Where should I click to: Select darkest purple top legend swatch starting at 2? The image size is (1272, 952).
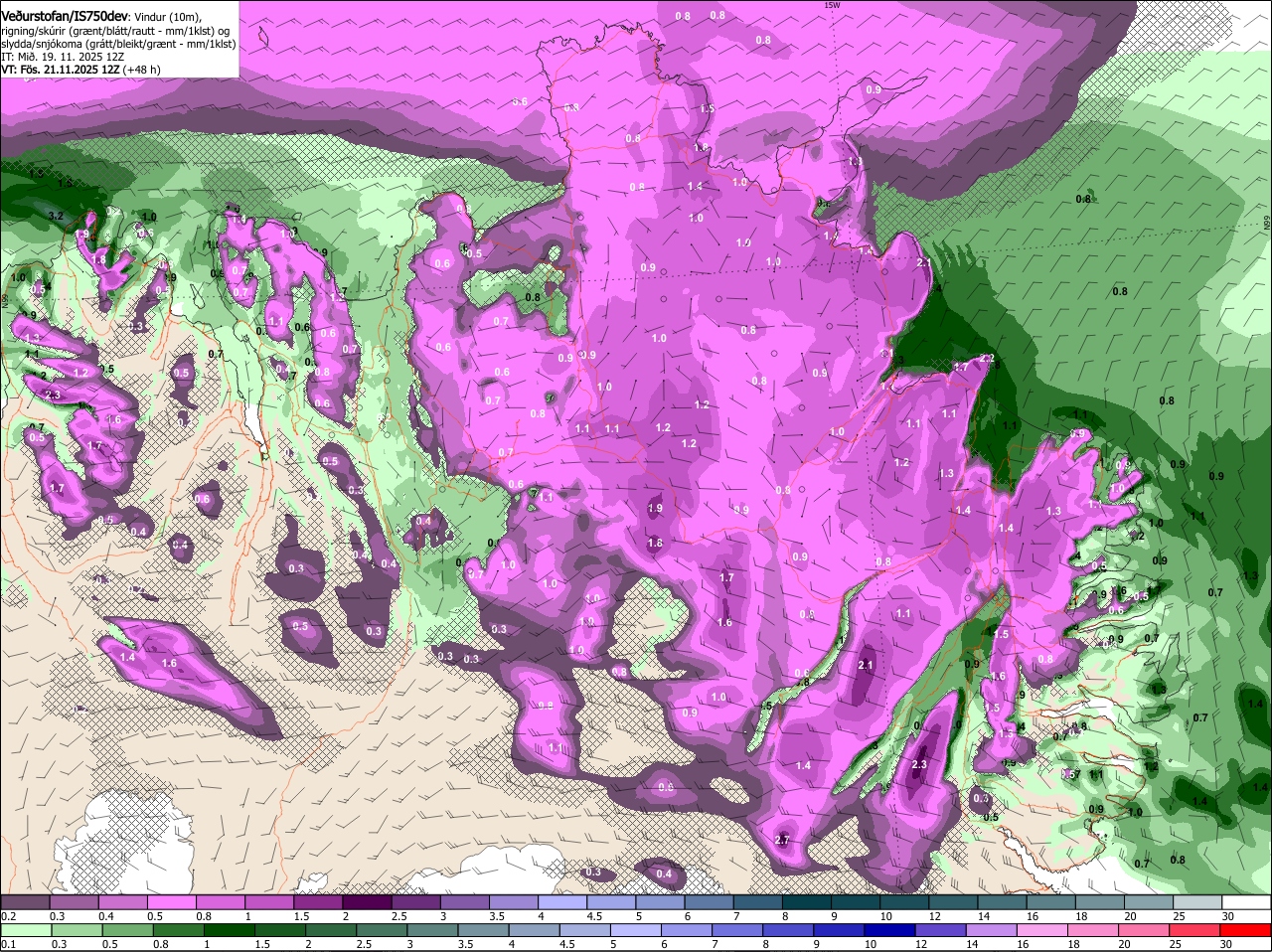366,902
